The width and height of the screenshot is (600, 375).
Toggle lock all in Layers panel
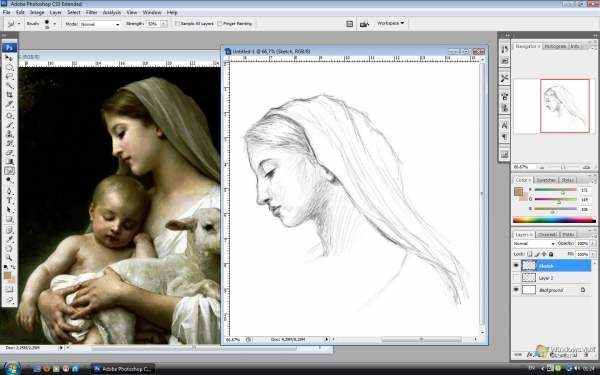pos(551,254)
